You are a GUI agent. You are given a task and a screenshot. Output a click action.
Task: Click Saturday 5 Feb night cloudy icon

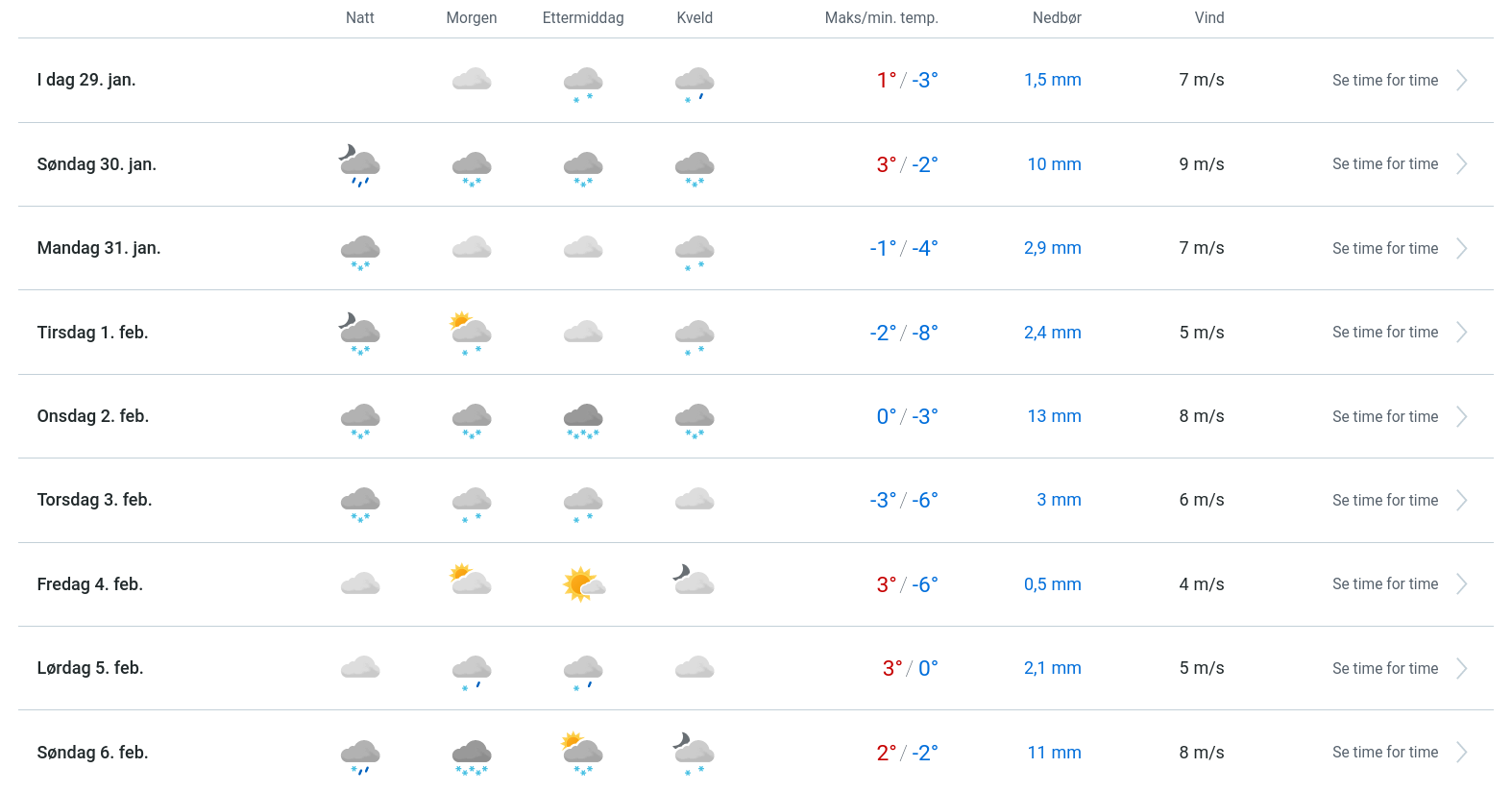click(360, 667)
